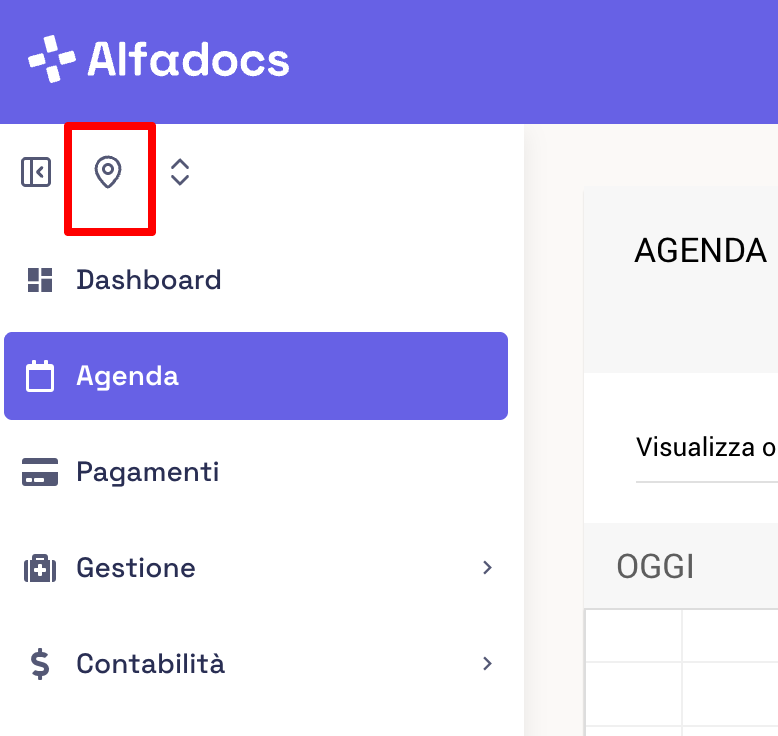The height and width of the screenshot is (736, 778).
Task: Expand the Contabilità submenu chevron
Action: (487, 664)
